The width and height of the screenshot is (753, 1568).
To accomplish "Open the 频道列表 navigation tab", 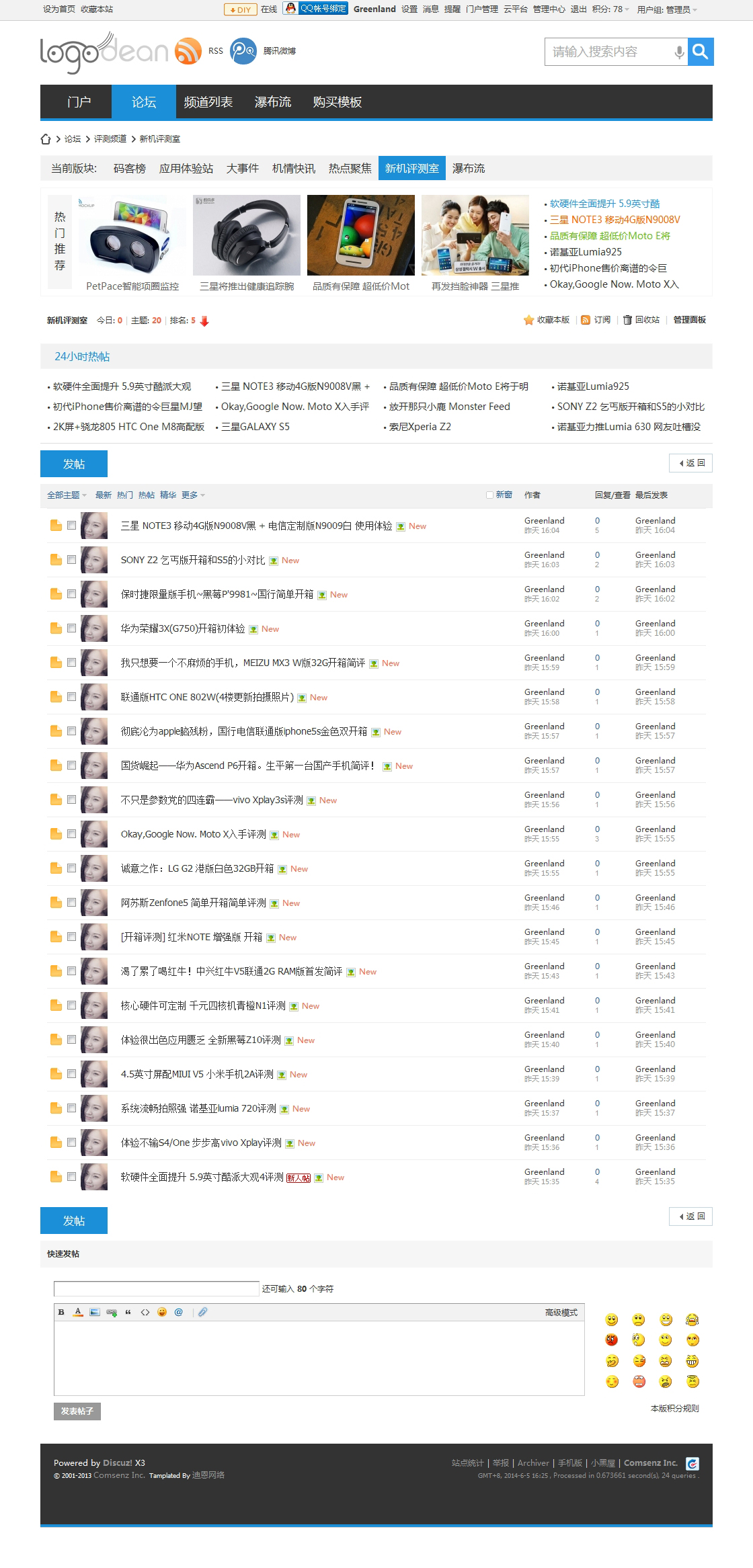I will [x=208, y=101].
